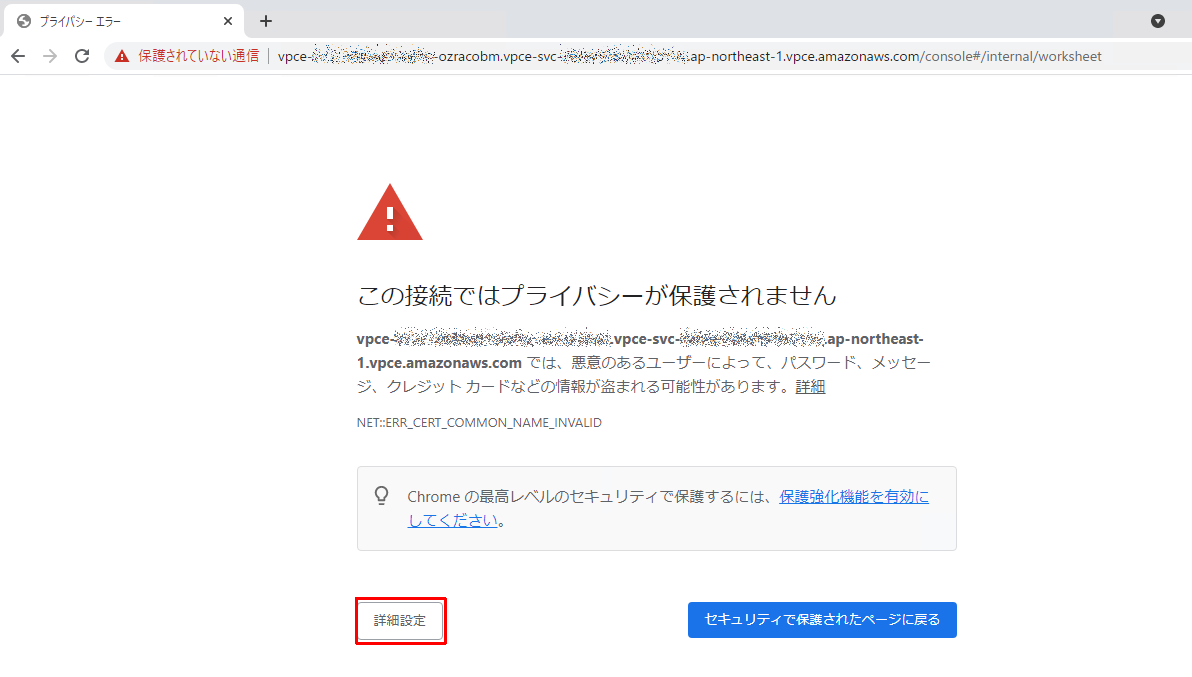
Task: Click the 保護強化機能を有効にしてください link
Action: [x=854, y=497]
